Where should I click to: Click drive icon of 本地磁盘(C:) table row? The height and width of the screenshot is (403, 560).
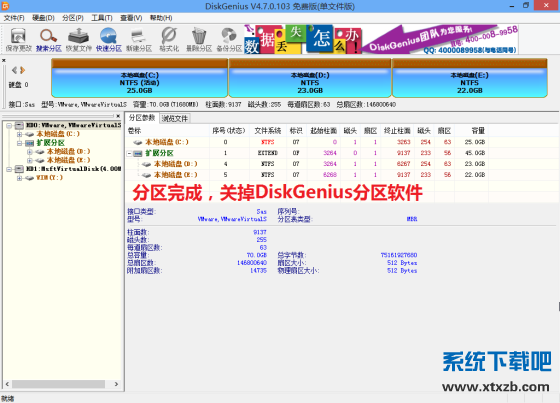coord(138,142)
